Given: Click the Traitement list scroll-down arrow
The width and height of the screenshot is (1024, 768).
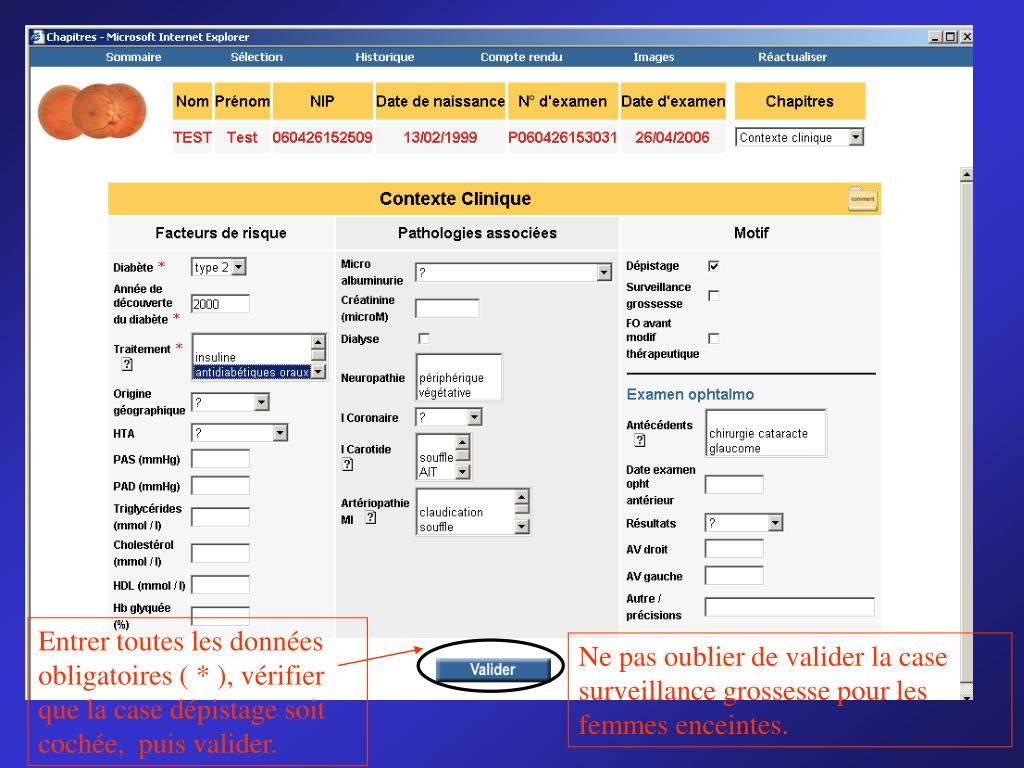Looking at the screenshot, I should [318, 372].
